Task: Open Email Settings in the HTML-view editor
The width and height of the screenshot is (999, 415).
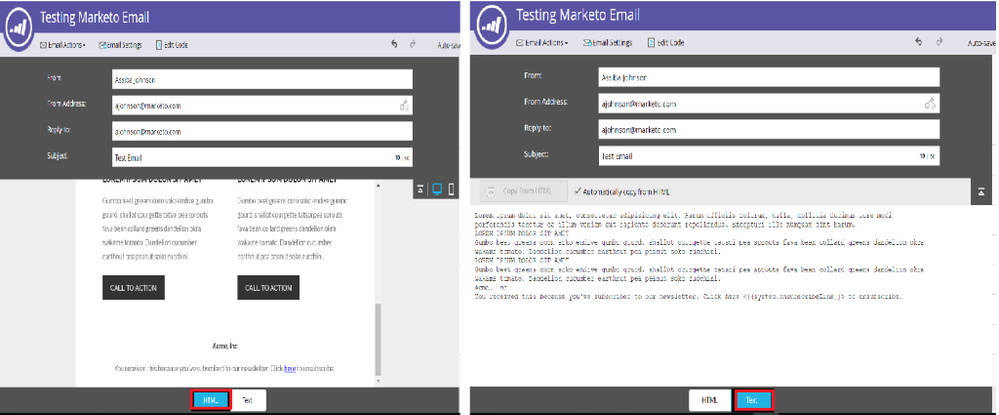Action: tap(119, 44)
